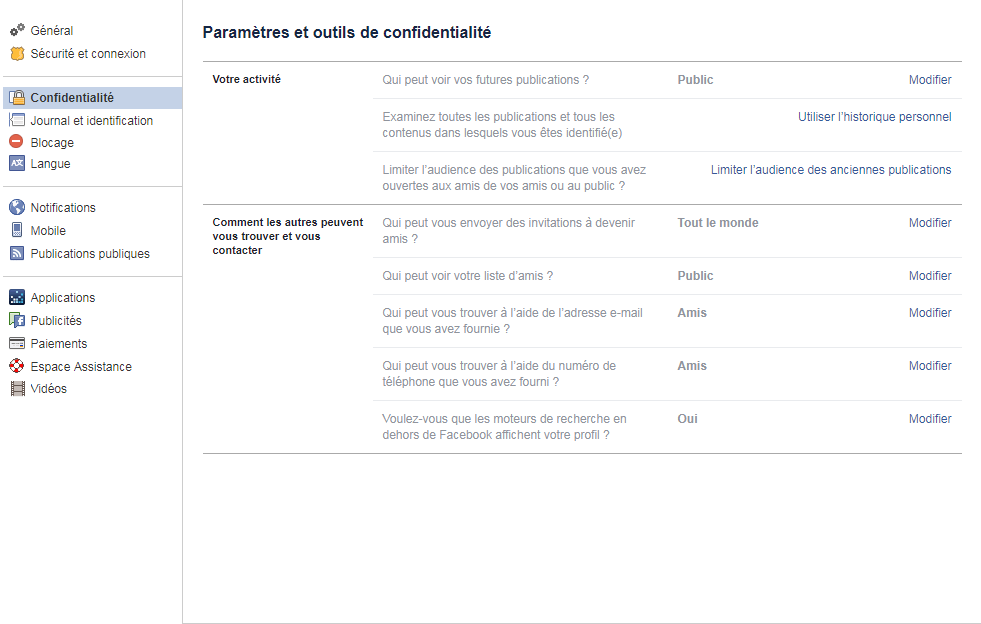
Task: Edit who can see your friends list
Action: pyautogui.click(x=930, y=276)
